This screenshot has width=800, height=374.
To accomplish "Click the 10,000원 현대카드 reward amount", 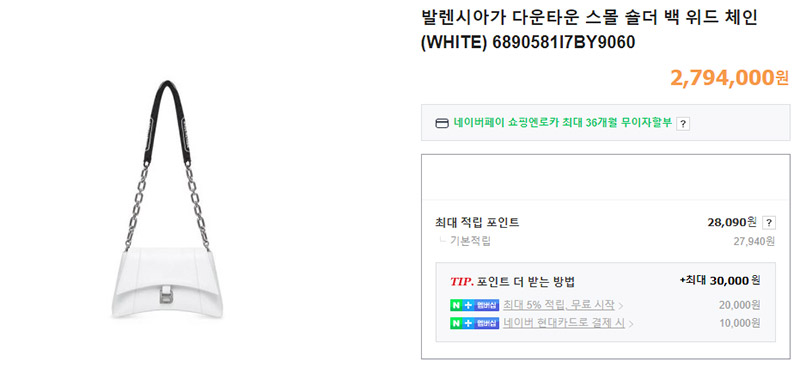I will [x=740, y=323].
